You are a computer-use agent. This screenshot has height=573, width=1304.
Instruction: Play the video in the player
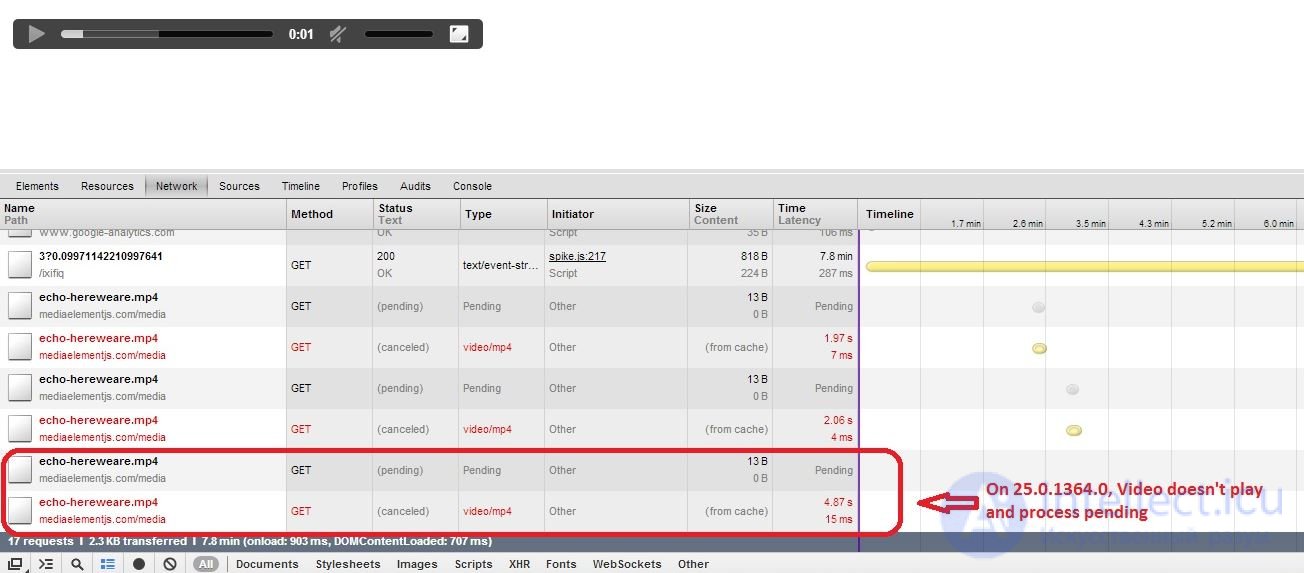point(36,34)
